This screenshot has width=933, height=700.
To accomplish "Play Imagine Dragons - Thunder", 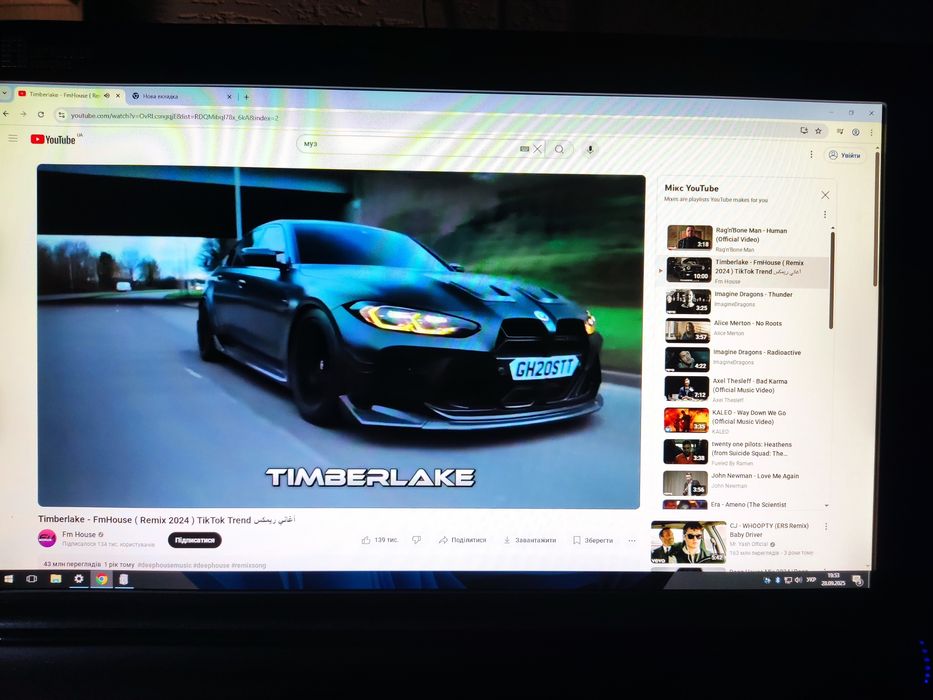I will (x=744, y=301).
